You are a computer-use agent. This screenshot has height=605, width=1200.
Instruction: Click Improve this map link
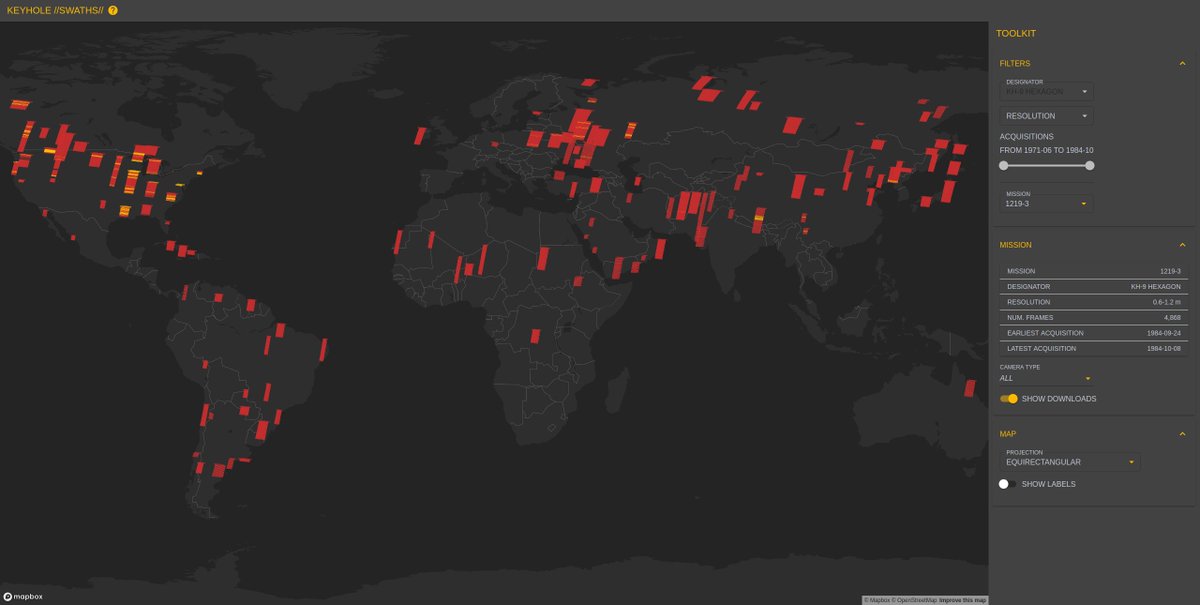coord(962,600)
